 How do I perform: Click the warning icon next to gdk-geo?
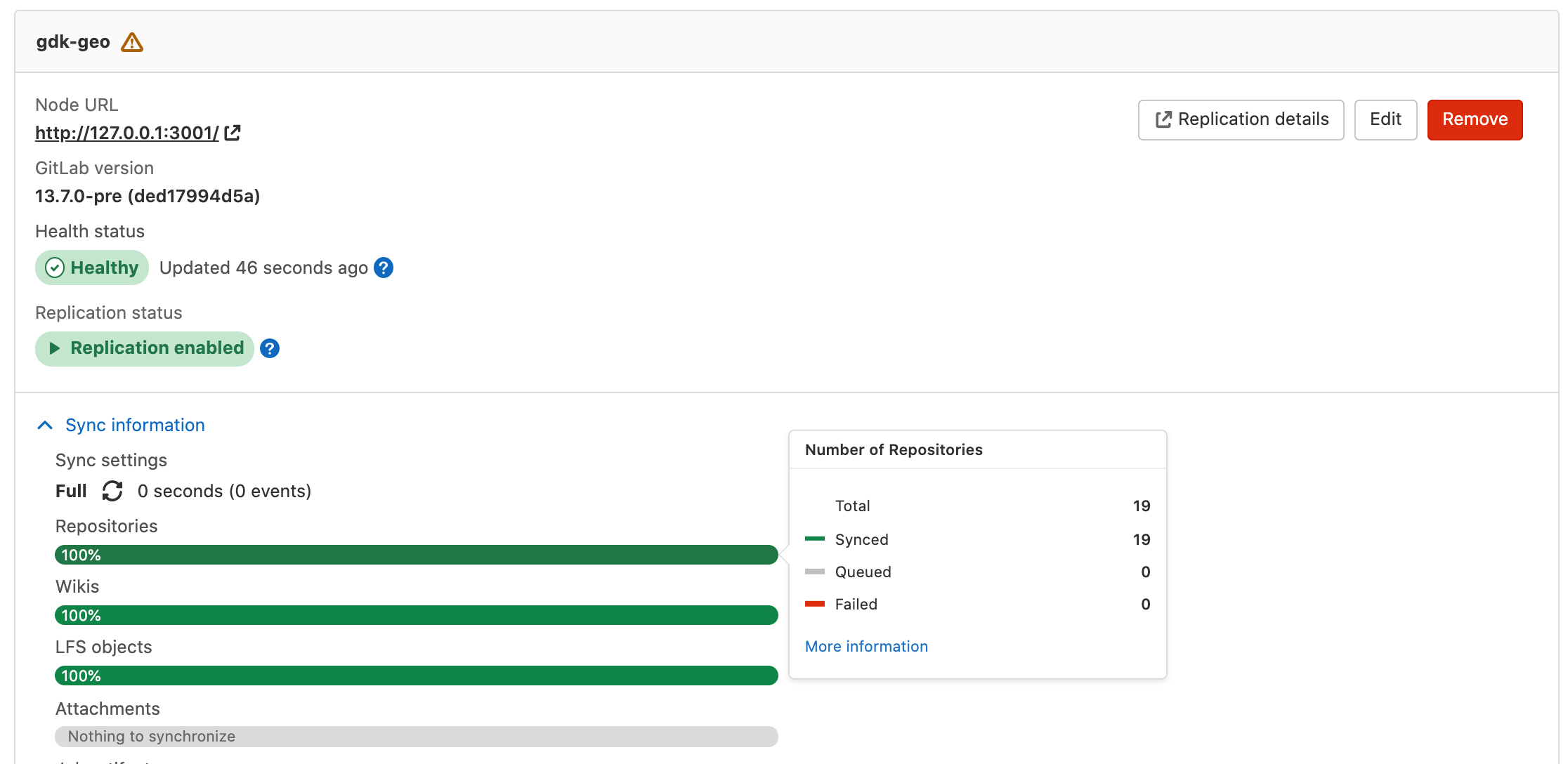click(x=131, y=41)
